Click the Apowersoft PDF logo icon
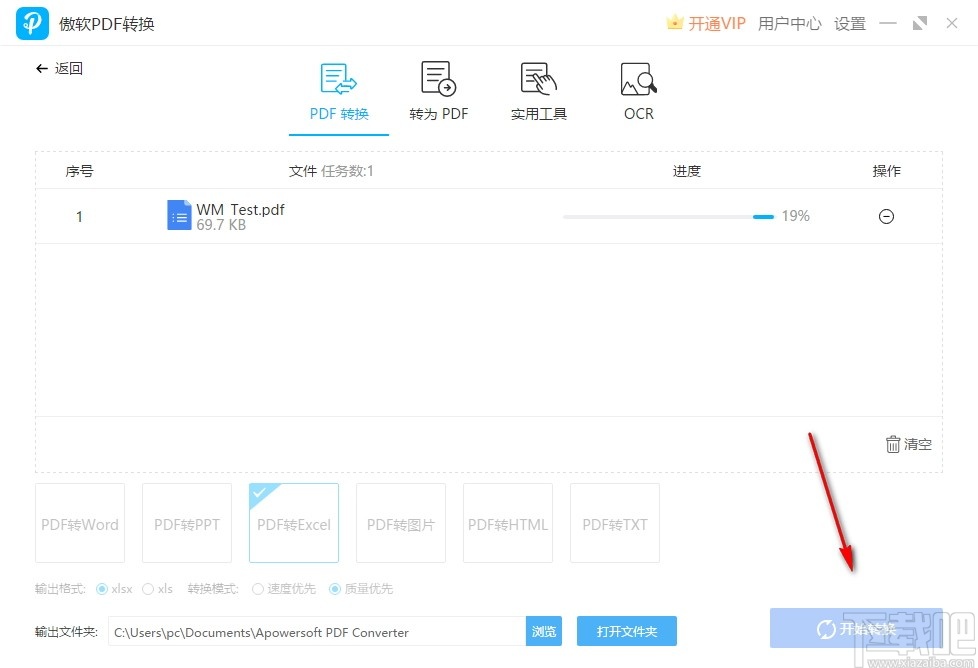Image resolution: width=978 pixels, height=668 pixels. point(31,22)
